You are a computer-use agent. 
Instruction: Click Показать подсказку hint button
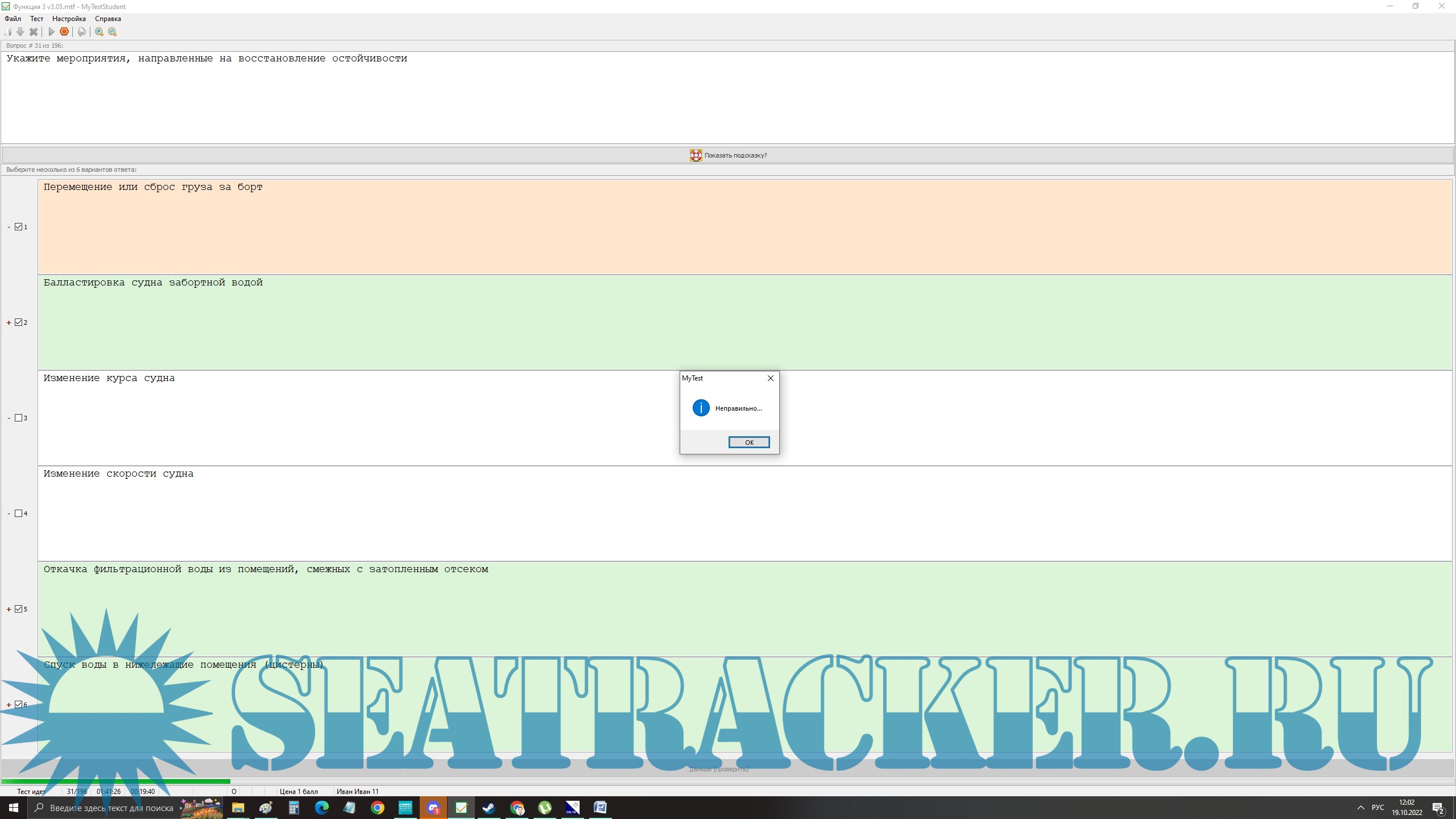click(x=735, y=155)
